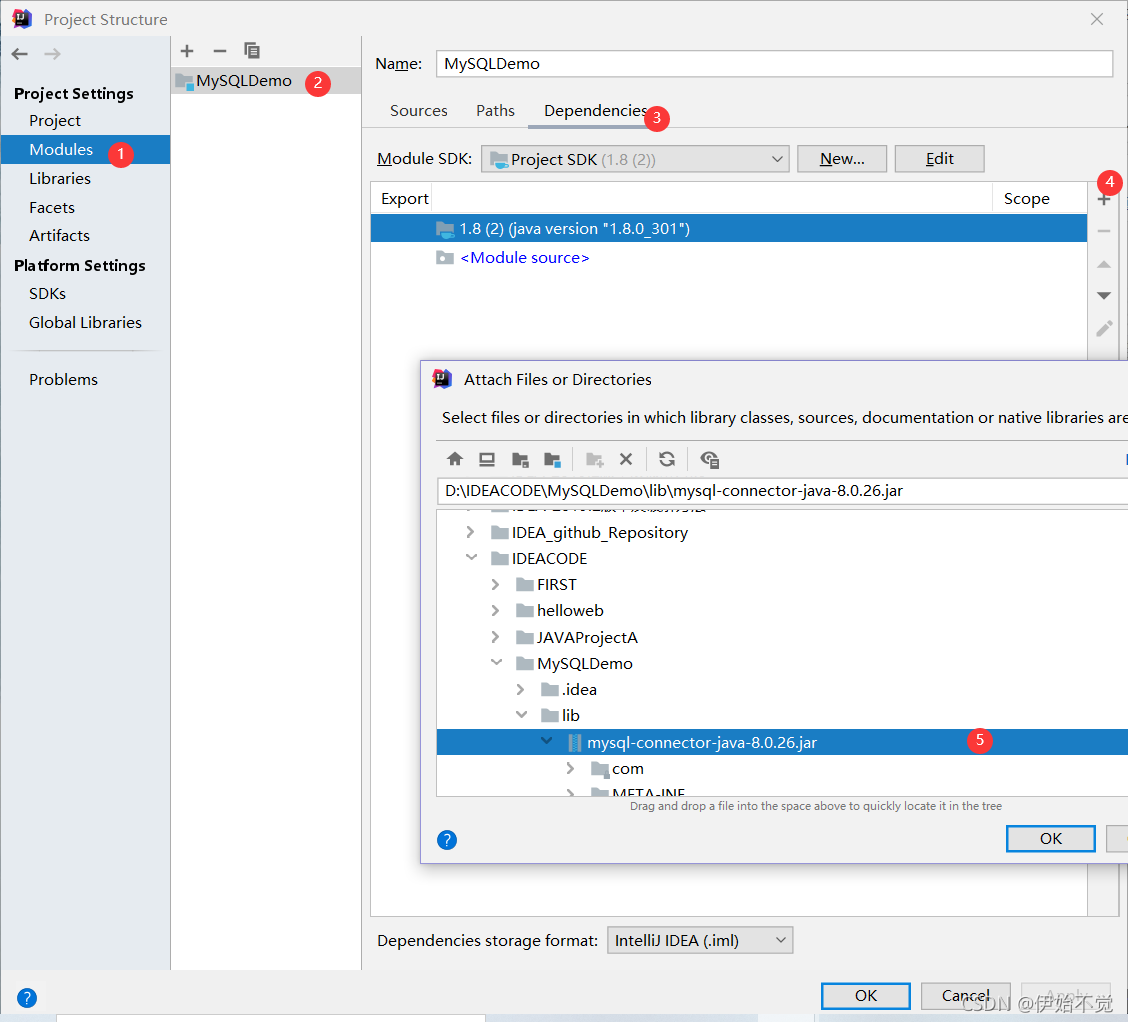Viewport: 1128px width, 1022px height.
Task: Expand FIRST folder
Action: (496, 585)
